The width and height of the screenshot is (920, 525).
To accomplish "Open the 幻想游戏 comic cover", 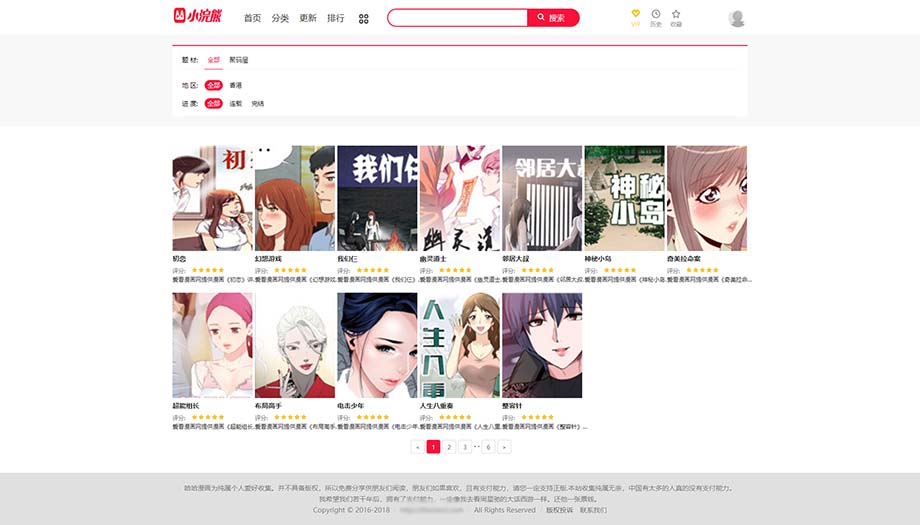I will point(295,198).
